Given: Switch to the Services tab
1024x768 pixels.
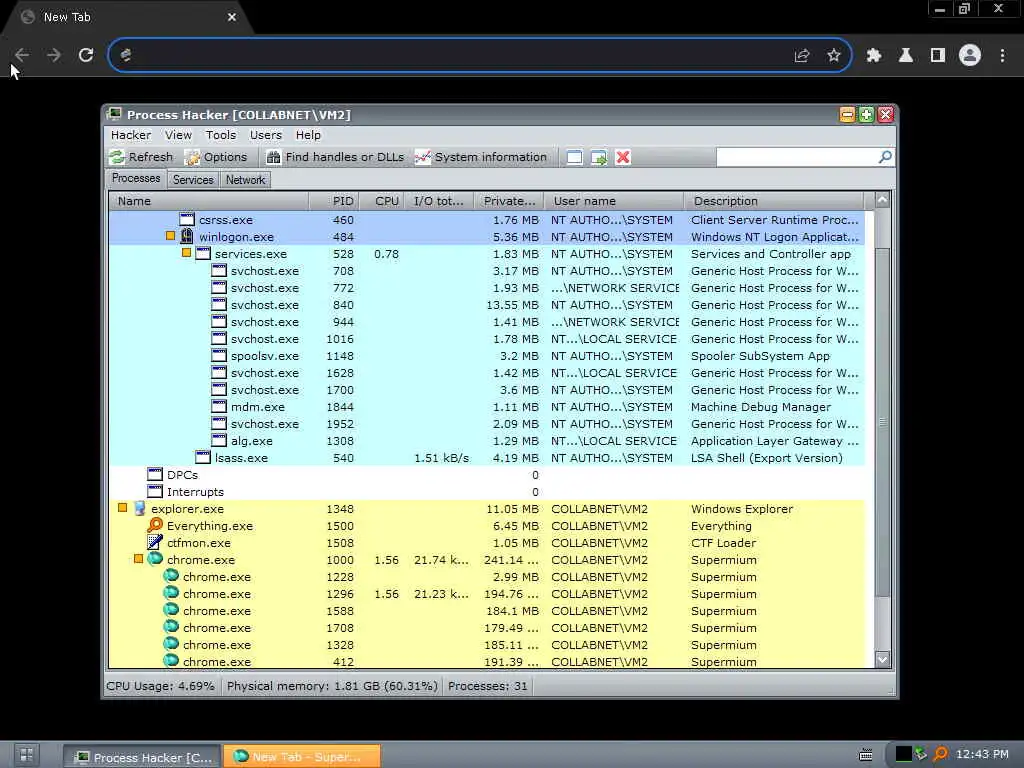Looking at the screenshot, I should point(193,180).
